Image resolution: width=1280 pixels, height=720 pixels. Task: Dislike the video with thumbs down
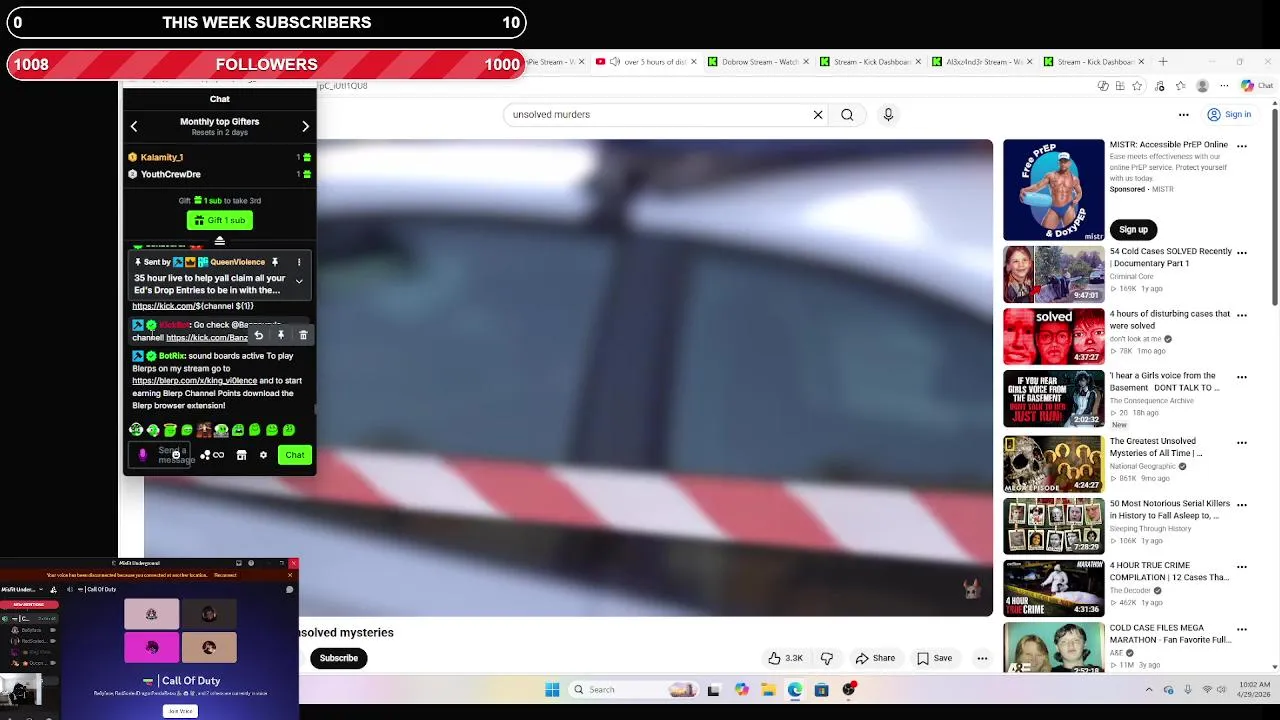[x=827, y=658]
